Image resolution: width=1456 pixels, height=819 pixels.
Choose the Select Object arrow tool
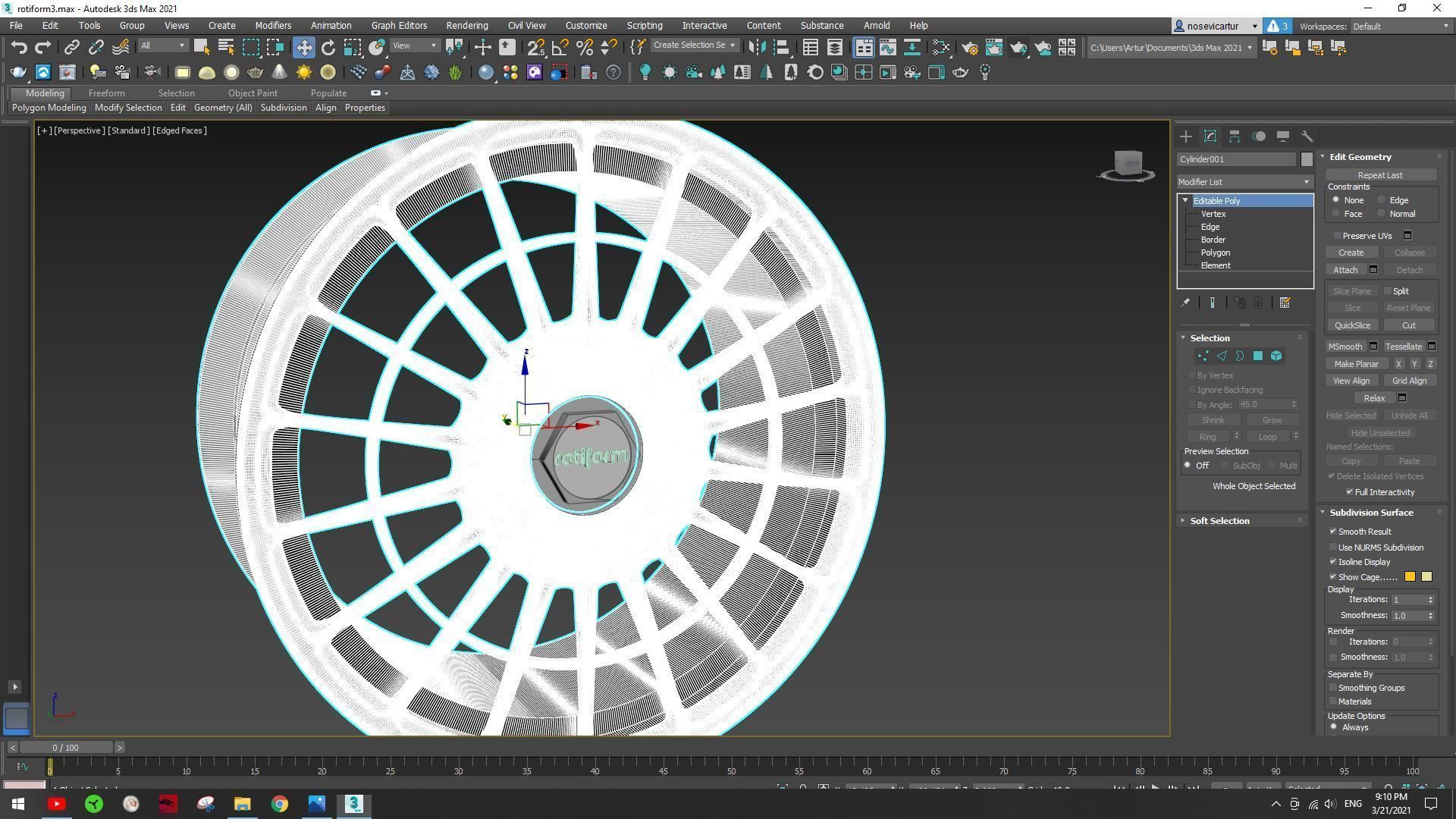(202, 47)
